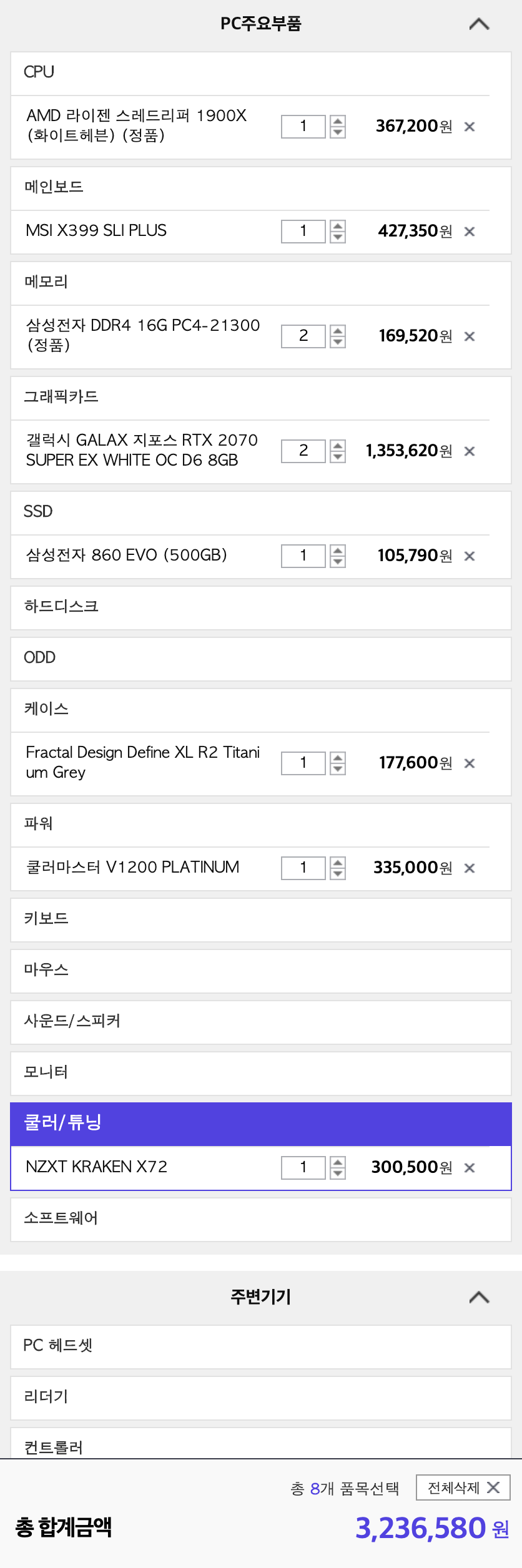The width and height of the screenshot is (522, 1568).
Task: Remove the AMD Ryzen Threadripper 1900X item
Action: [470, 127]
